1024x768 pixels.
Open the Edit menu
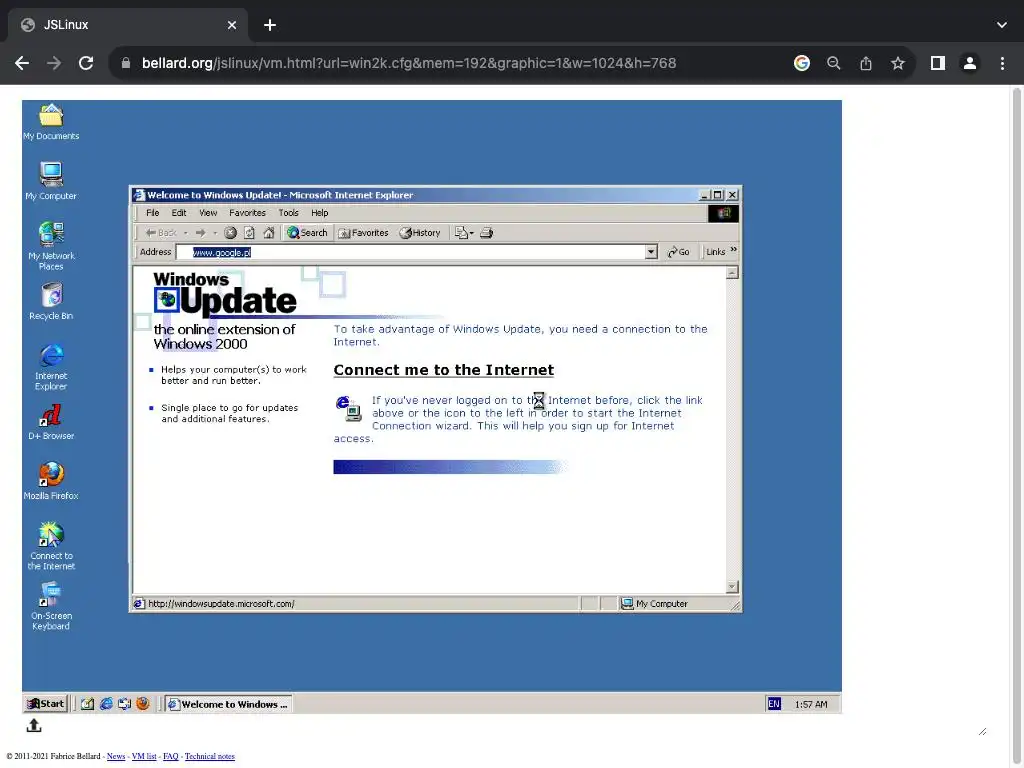coord(179,213)
